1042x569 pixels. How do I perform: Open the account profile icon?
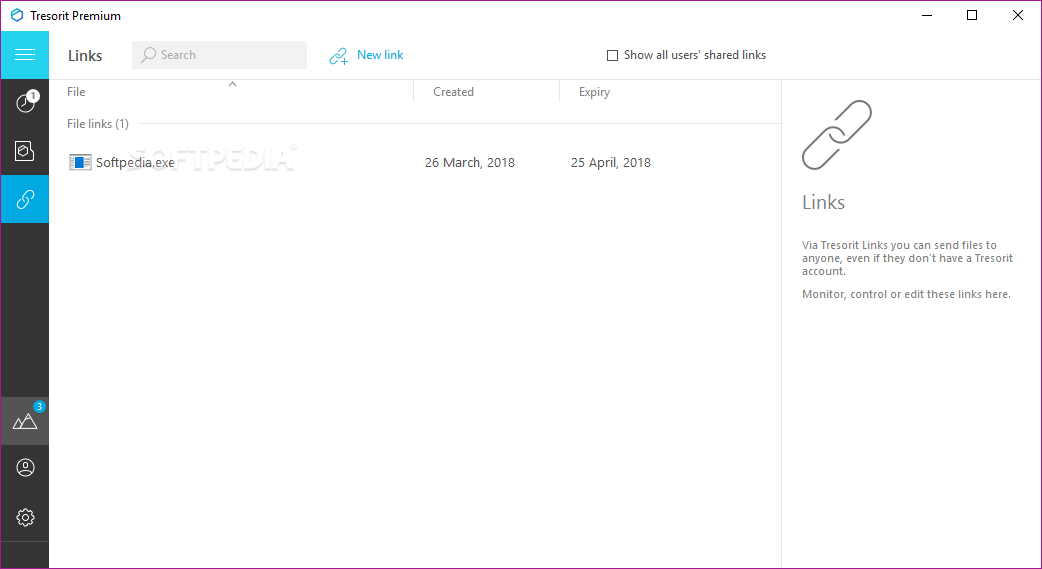tap(25, 468)
